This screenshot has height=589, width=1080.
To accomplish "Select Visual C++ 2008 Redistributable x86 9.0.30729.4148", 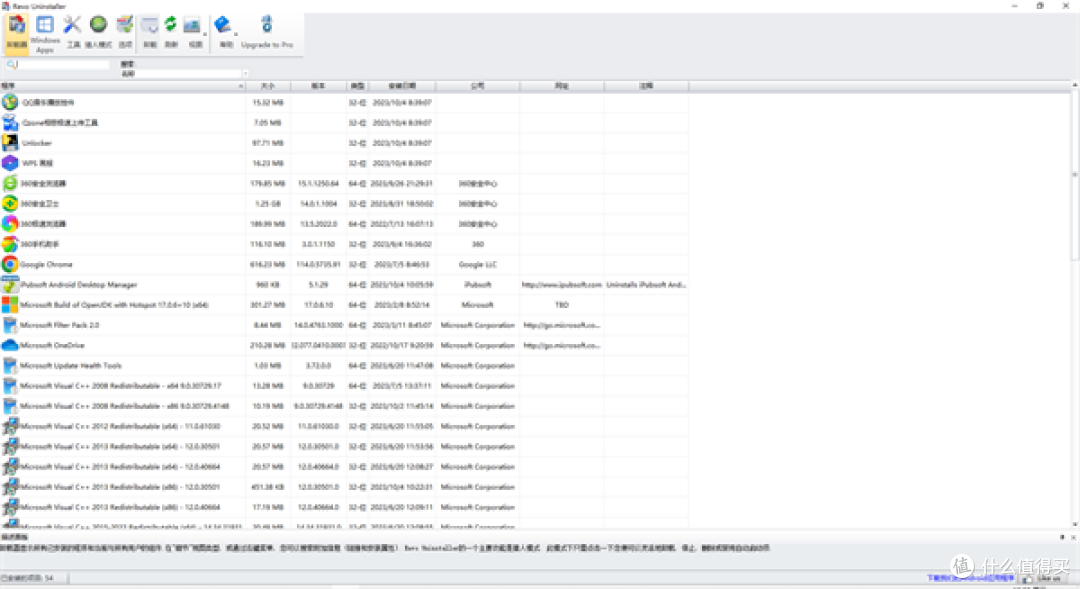I will tap(344, 406).
